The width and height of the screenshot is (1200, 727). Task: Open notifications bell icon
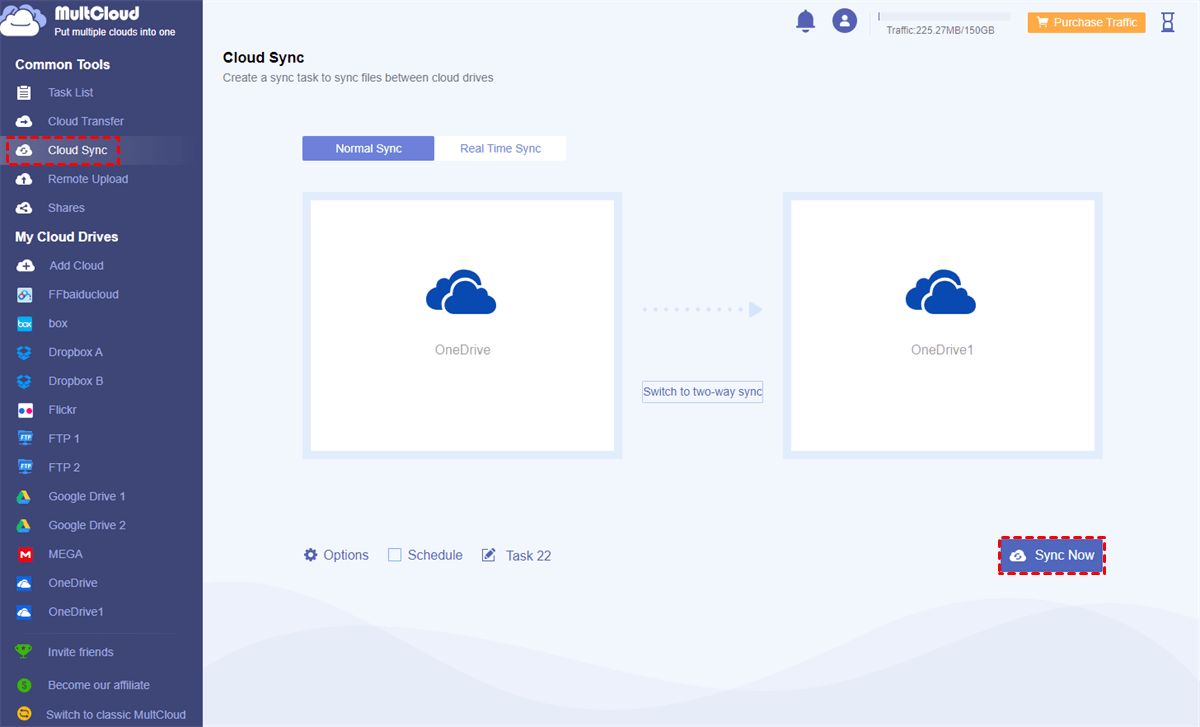coord(806,21)
